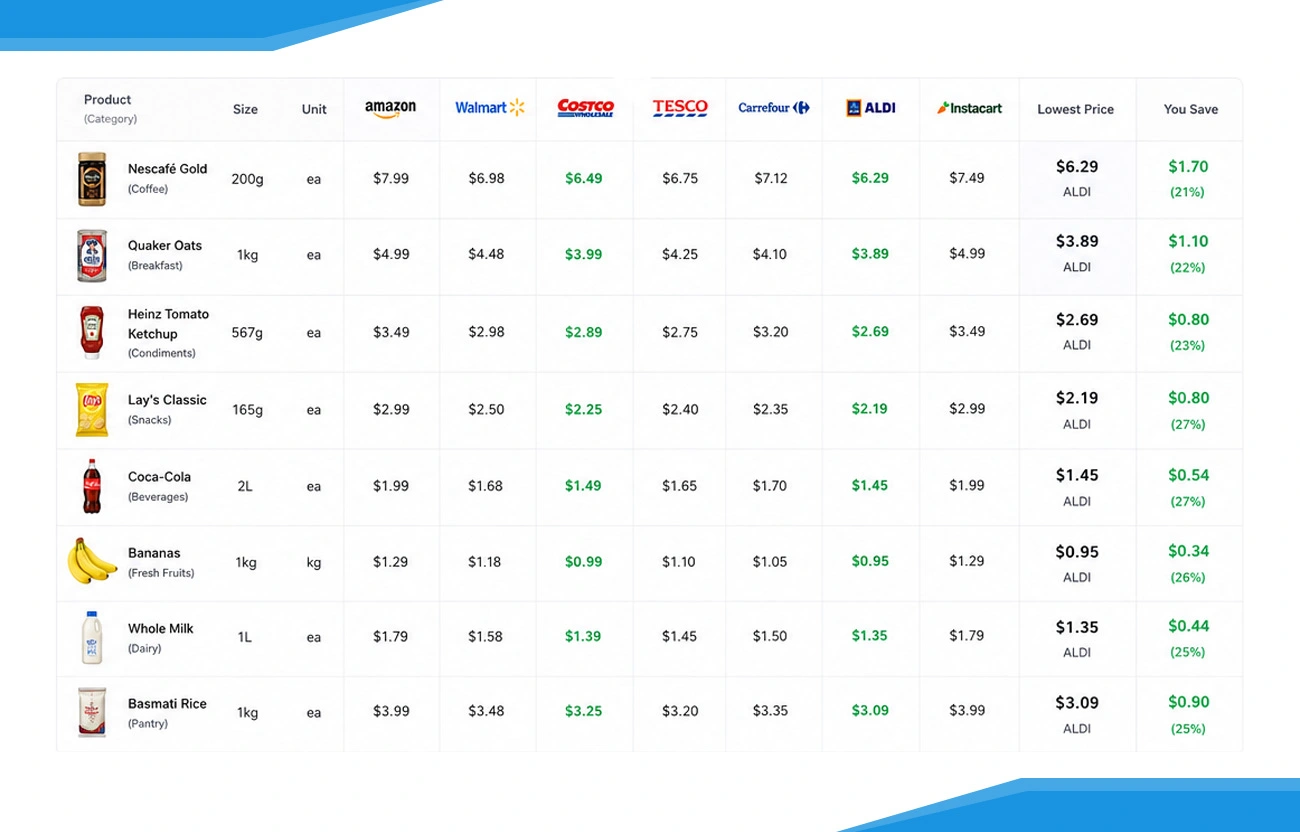Select Costco's $3.99 Quaker Oats price
This screenshot has height=832, width=1300.
584,255
